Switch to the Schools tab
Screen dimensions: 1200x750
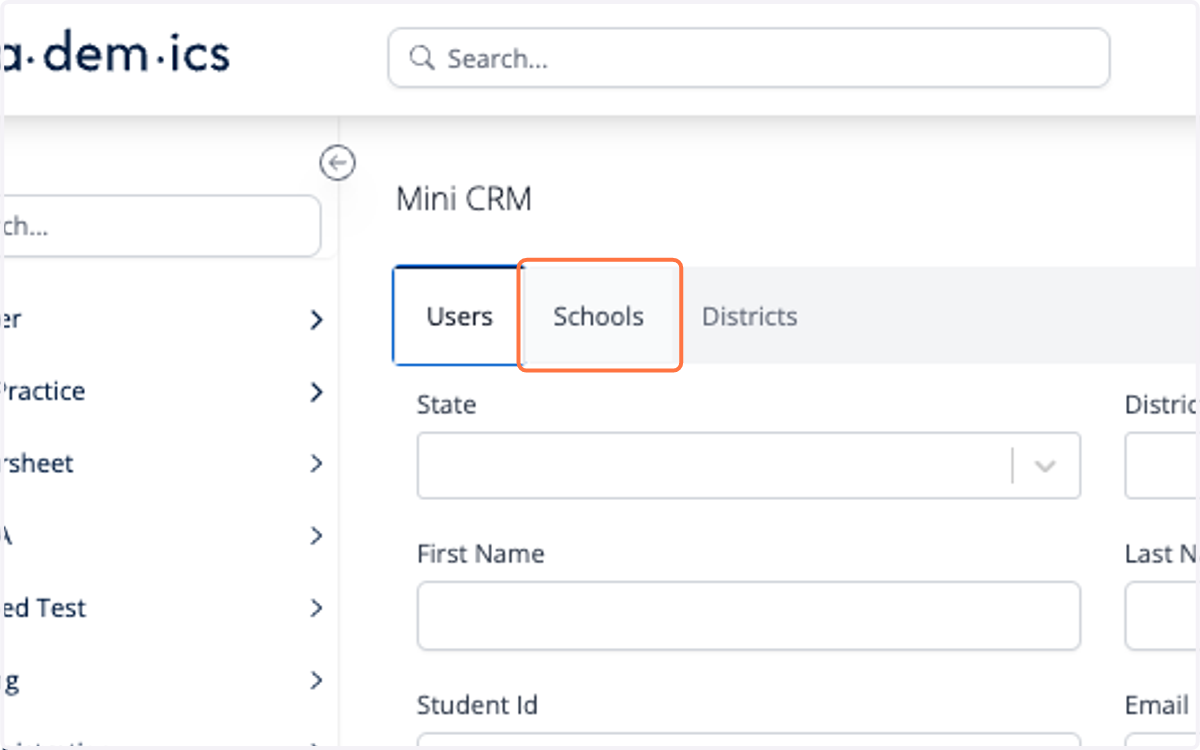click(599, 316)
